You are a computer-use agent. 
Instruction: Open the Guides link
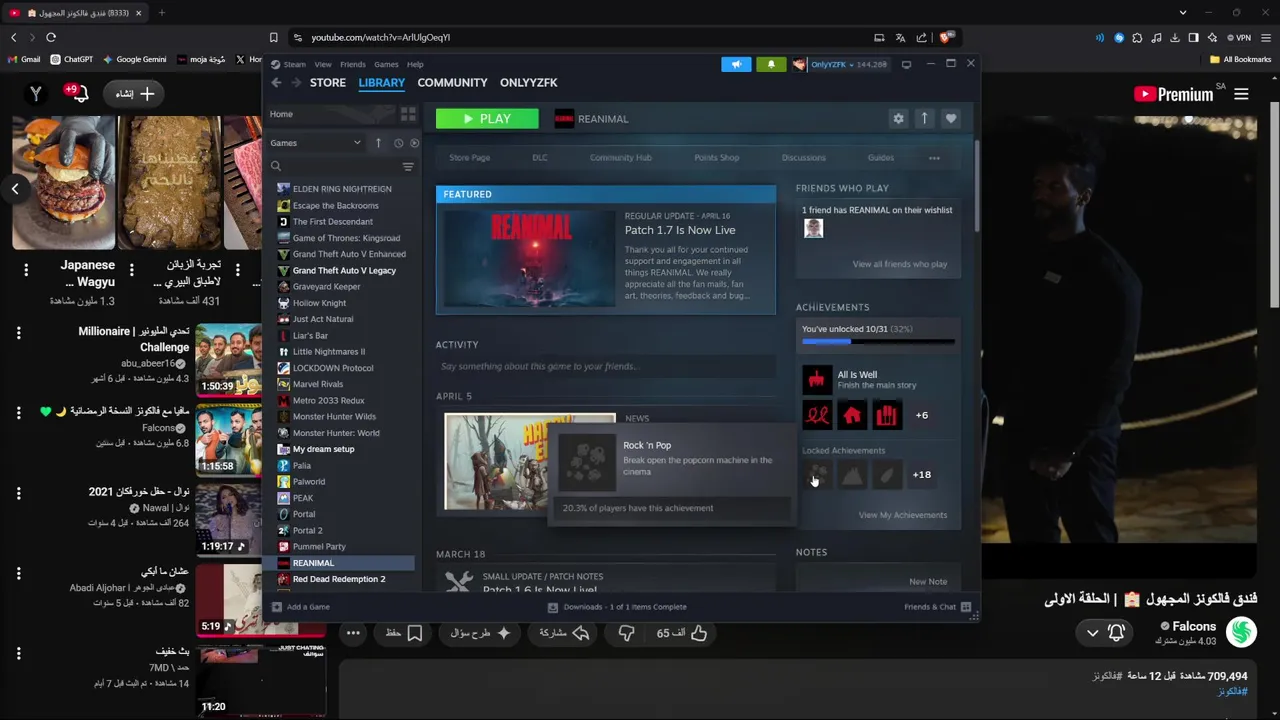point(881,158)
